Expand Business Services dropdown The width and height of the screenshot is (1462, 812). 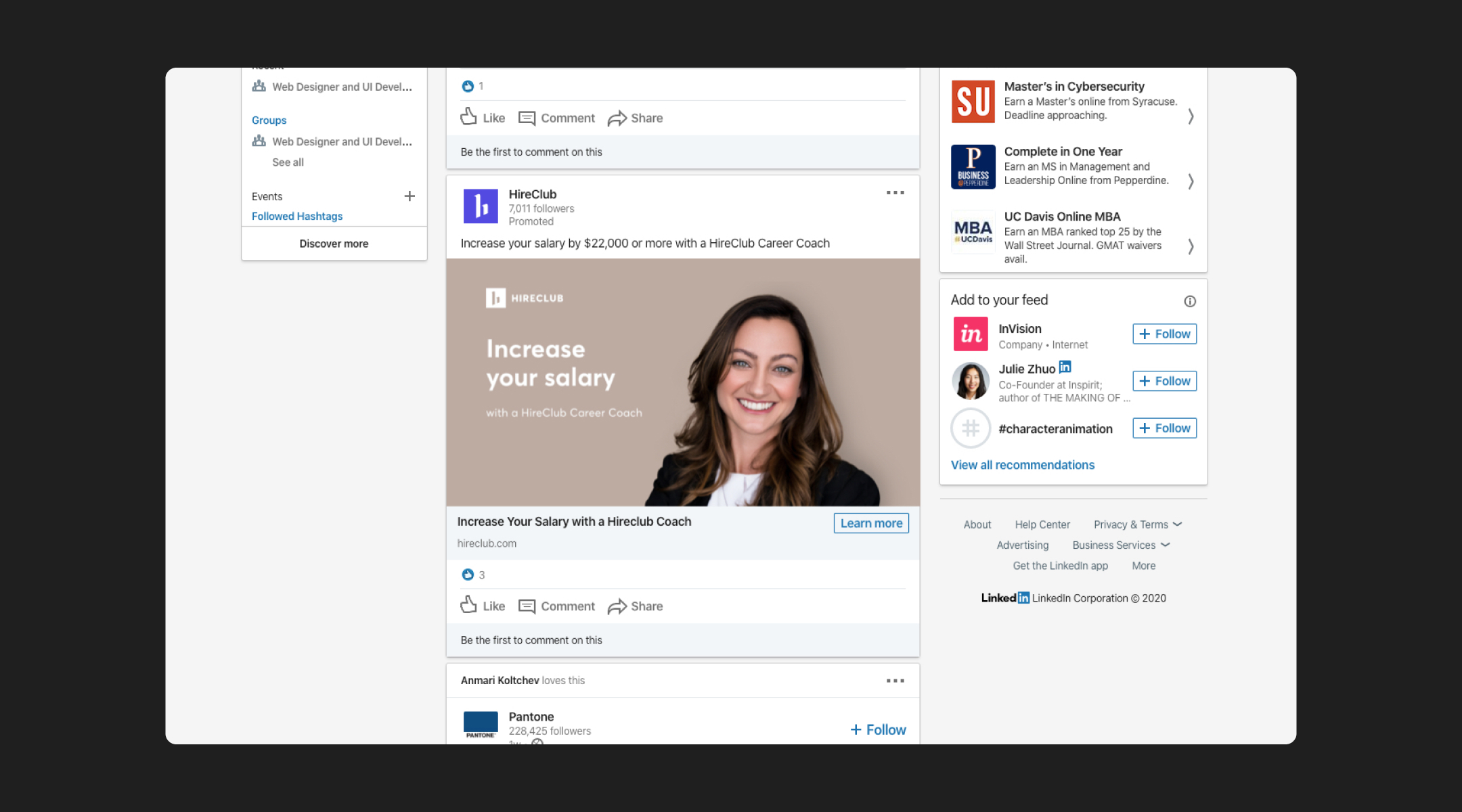1121,545
